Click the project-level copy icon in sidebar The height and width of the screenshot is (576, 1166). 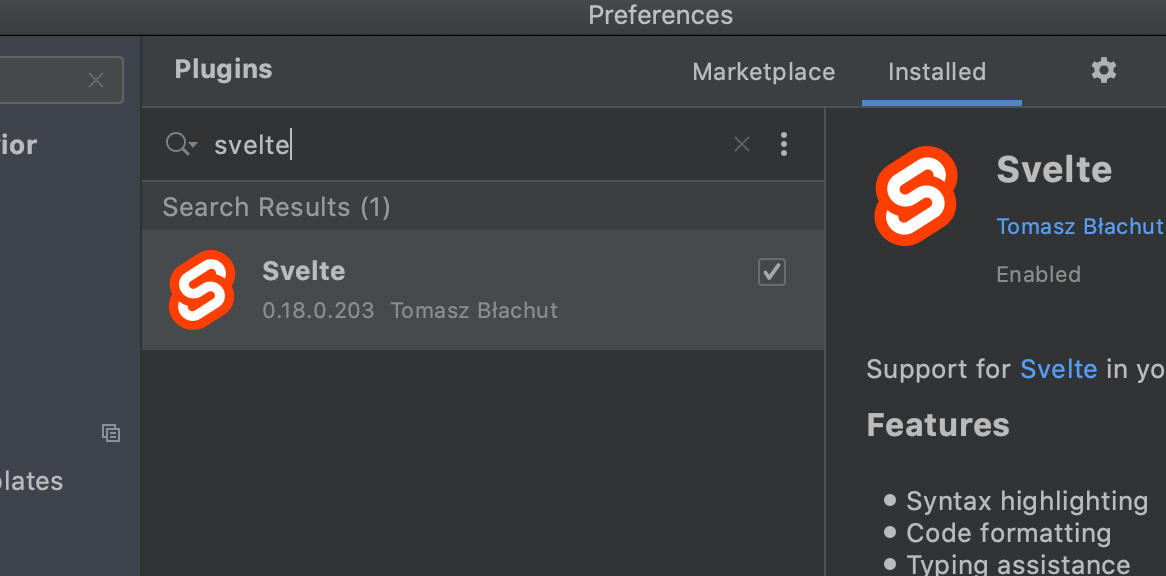tap(111, 433)
